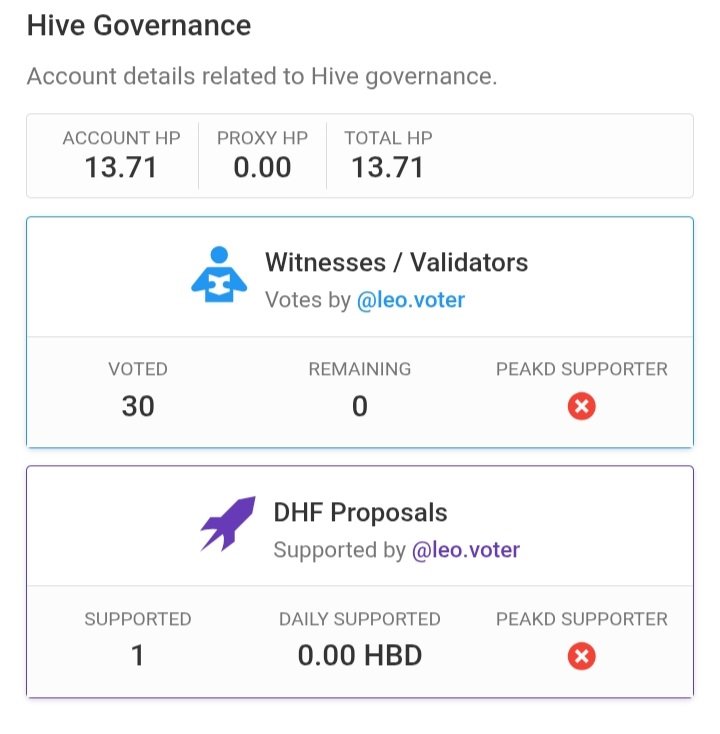720x734 pixels.
Task: Click the Hive Governance title
Action: point(139,25)
